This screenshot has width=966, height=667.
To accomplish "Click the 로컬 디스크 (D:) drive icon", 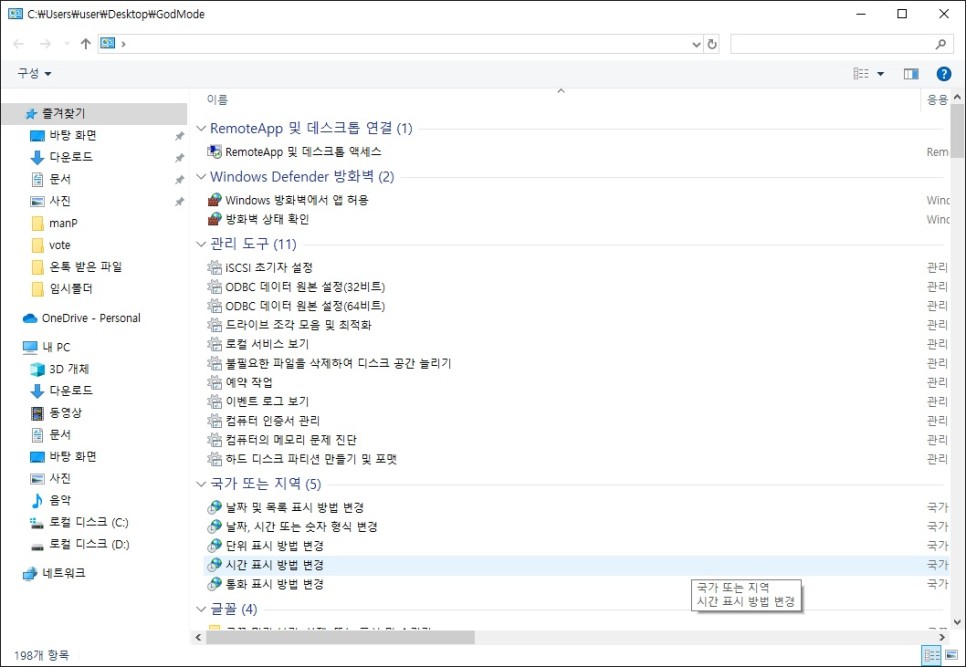I will click(38, 545).
